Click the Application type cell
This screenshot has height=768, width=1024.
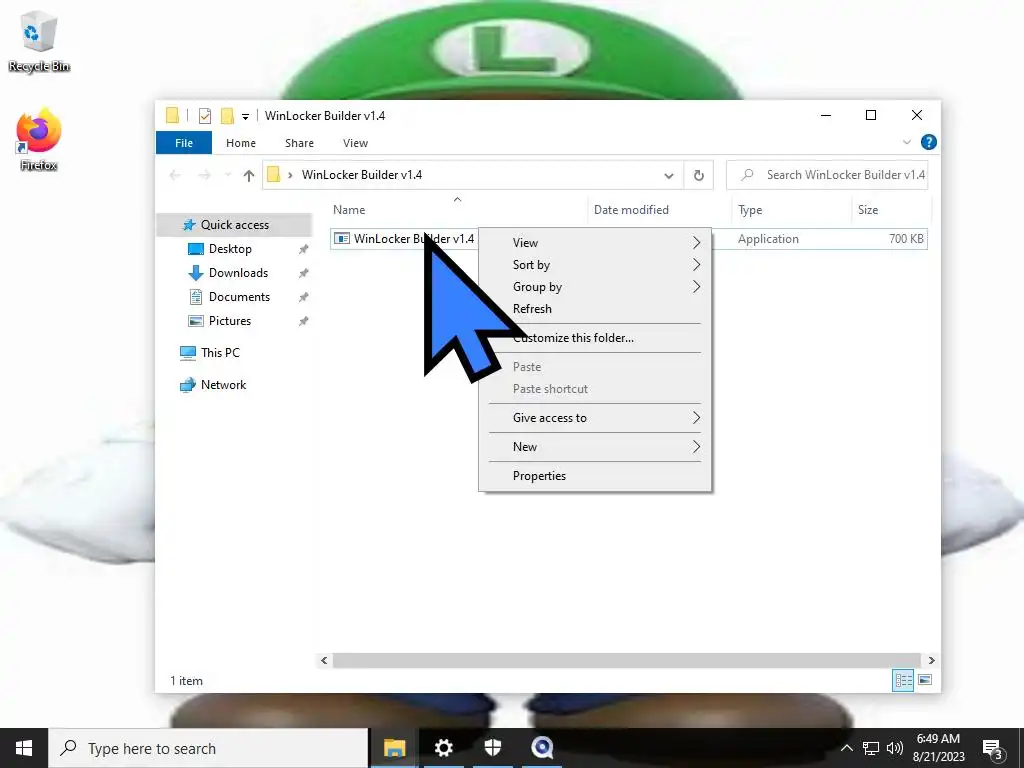coord(768,239)
